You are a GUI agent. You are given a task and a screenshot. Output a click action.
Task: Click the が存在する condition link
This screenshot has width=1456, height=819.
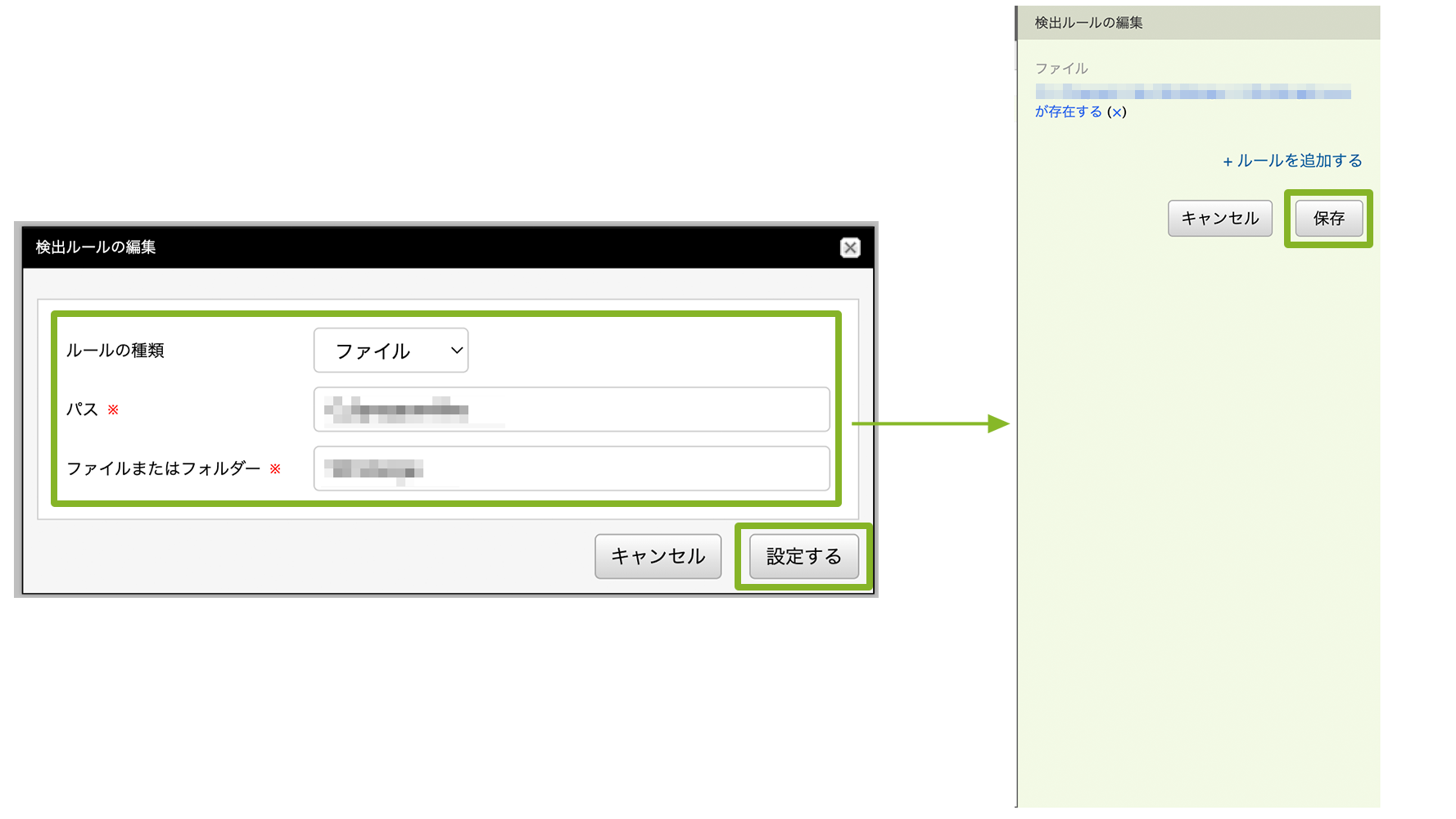point(1068,112)
